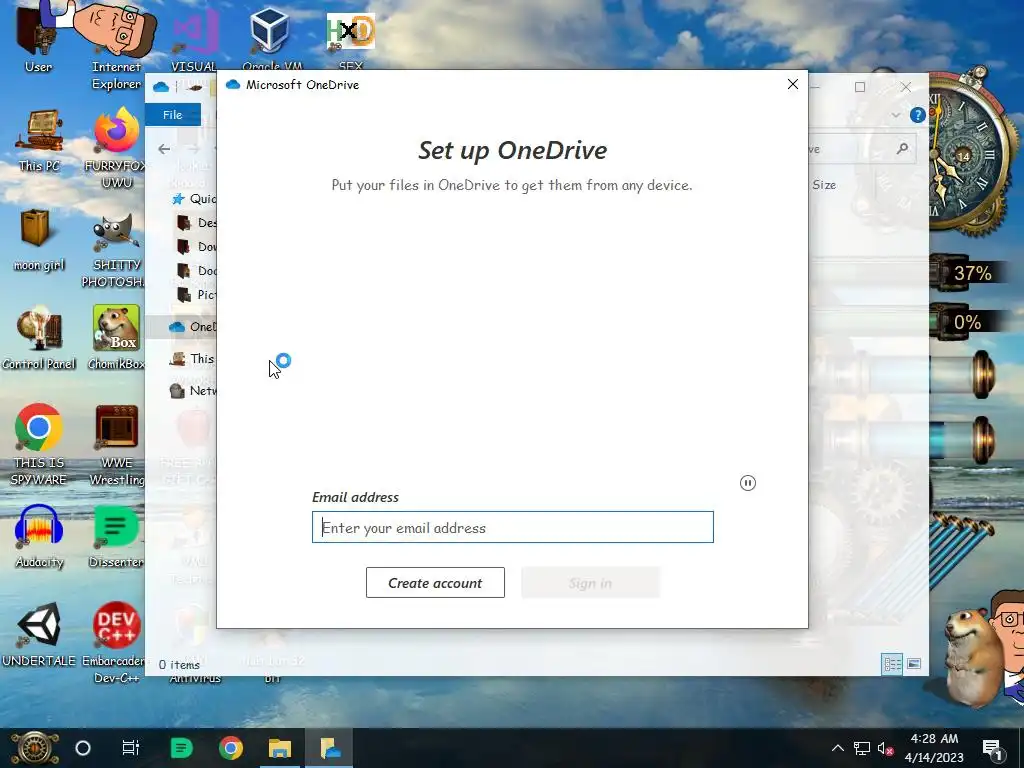This screenshot has height=768, width=1024.
Task: Select the FURRYFOX UWU Firefox icon
Action: pyautogui.click(x=116, y=148)
